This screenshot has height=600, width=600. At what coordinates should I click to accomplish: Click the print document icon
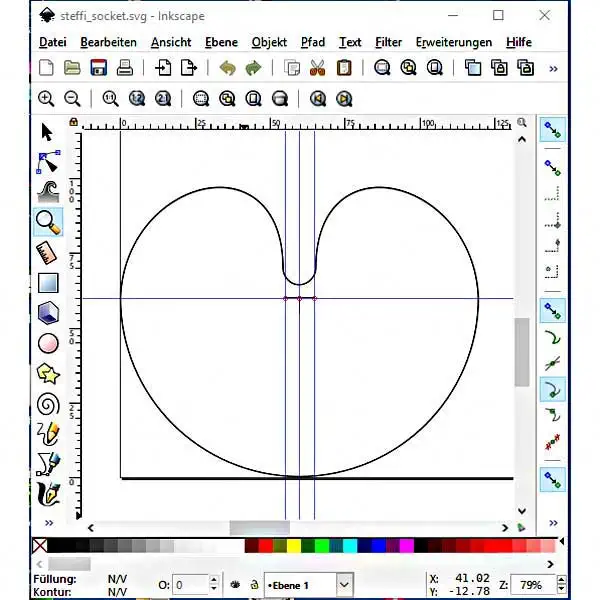click(125, 68)
